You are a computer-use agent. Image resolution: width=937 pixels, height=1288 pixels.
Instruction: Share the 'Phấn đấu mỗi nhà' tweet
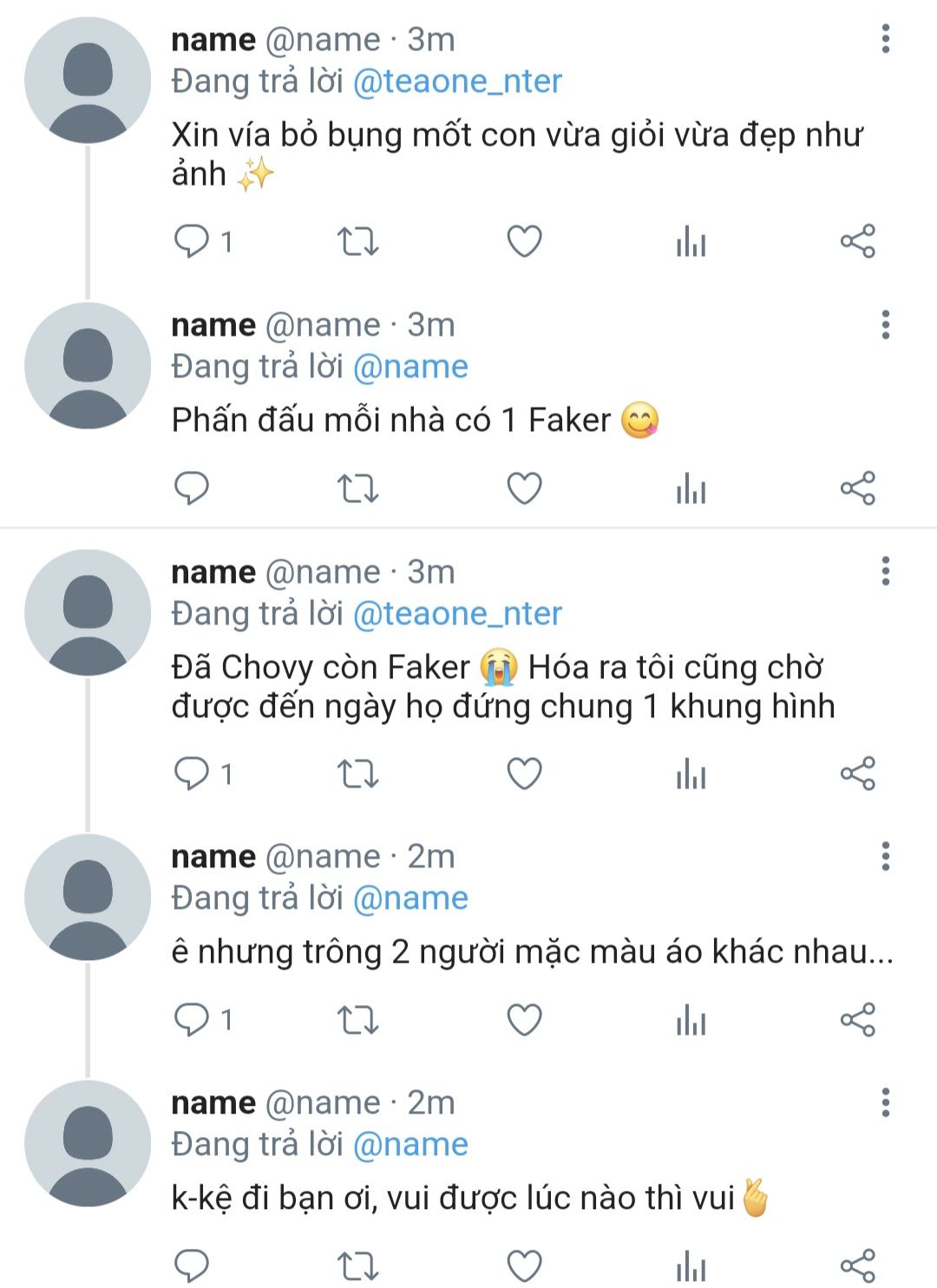tap(857, 488)
